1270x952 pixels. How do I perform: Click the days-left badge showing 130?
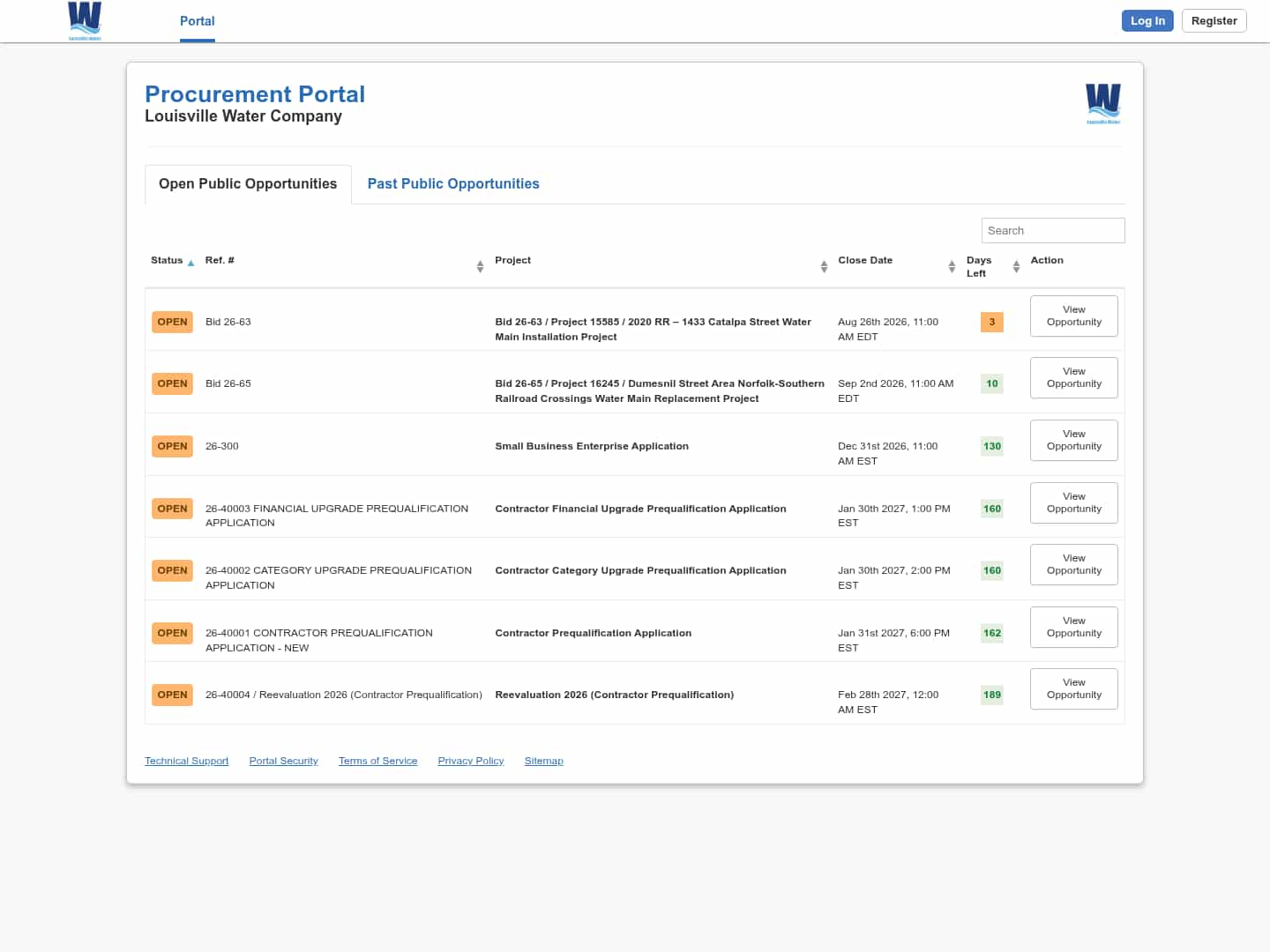pyautogui.click(x=992, y=446)
